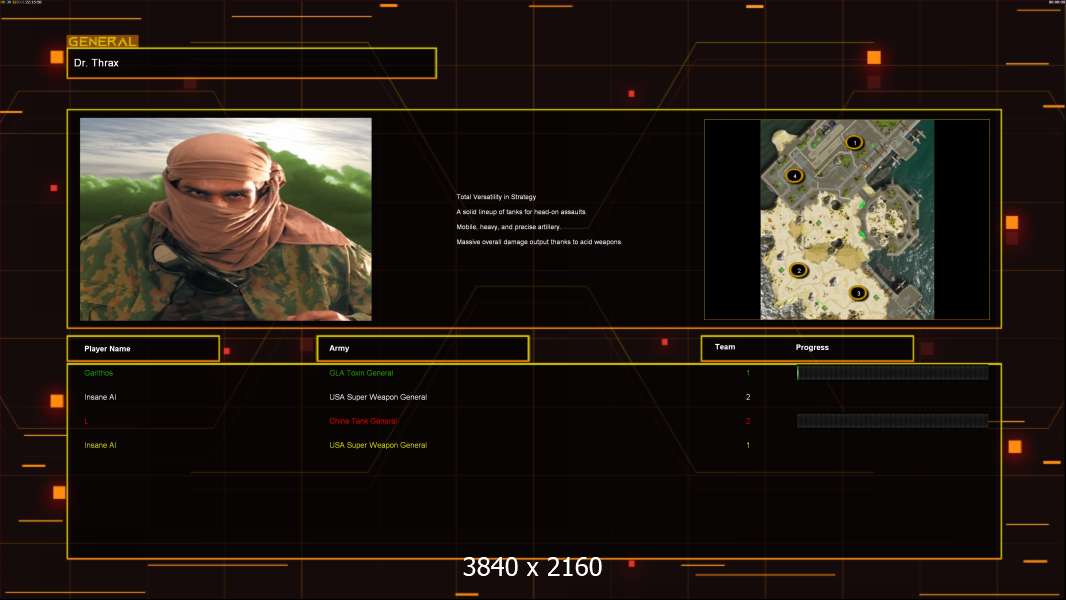Click 'Massive overall damage output' line
The height and width of the screenshot is (600, 1066).
539,242
